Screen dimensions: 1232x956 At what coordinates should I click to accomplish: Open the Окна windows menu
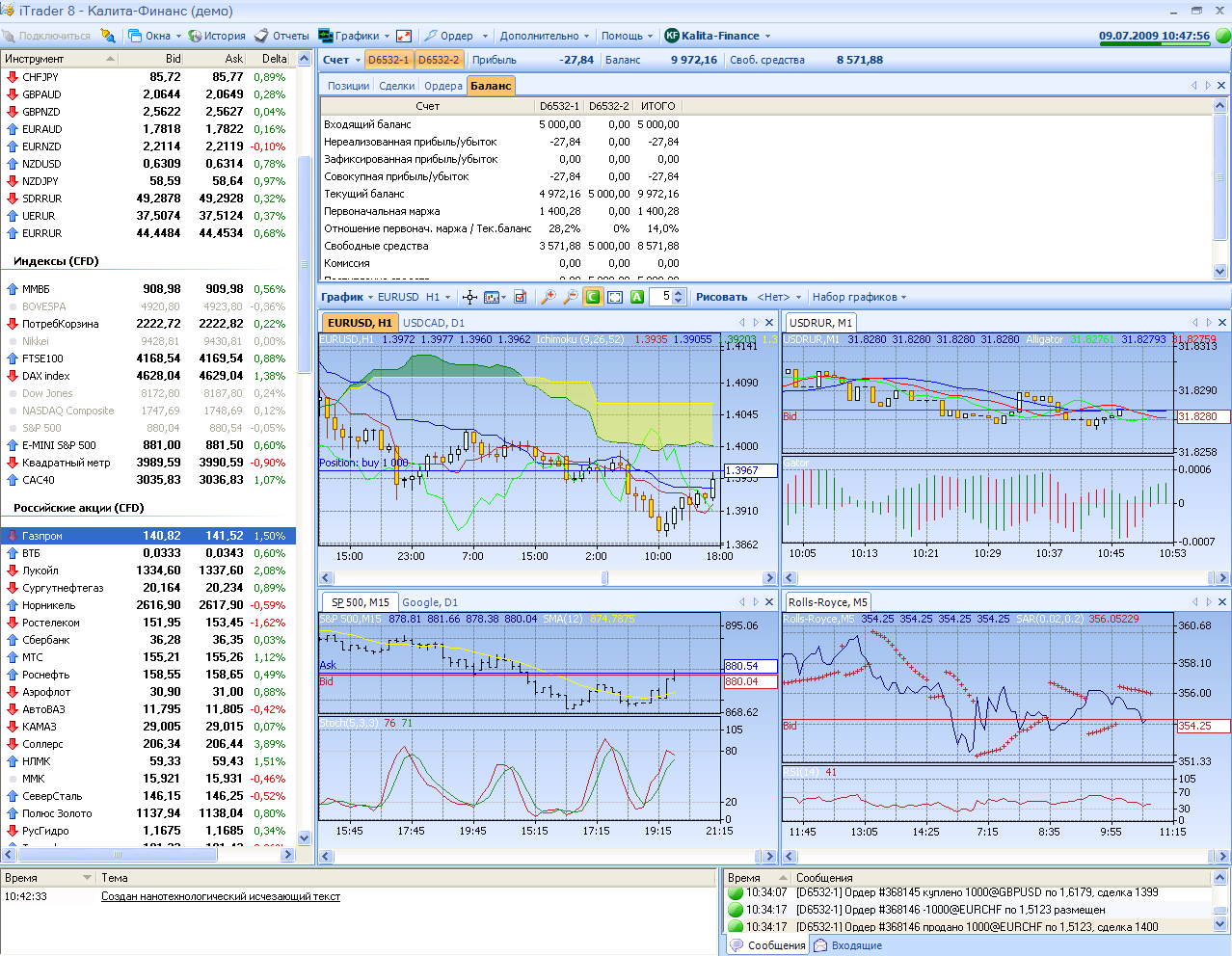click(x=155, y=36)
